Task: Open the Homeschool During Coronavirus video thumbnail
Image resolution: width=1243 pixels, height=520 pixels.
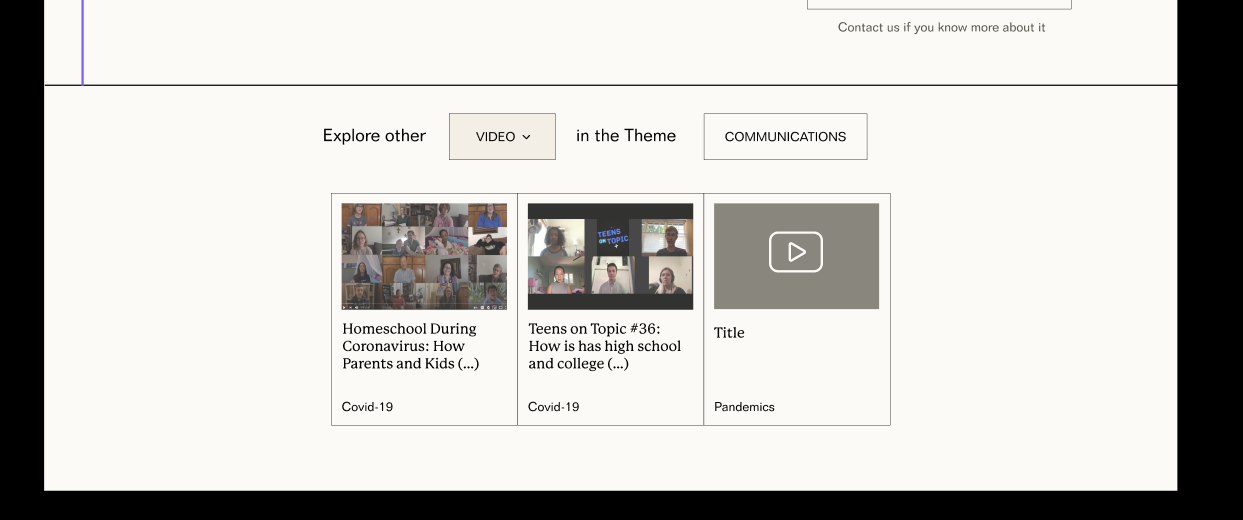Action: coord(424,256)
